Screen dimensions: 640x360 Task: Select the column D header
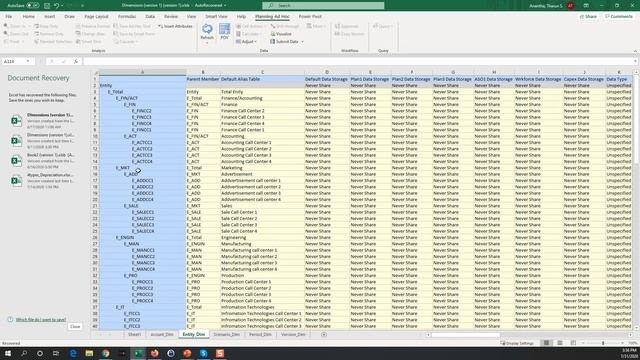click(x=327, y=72)
